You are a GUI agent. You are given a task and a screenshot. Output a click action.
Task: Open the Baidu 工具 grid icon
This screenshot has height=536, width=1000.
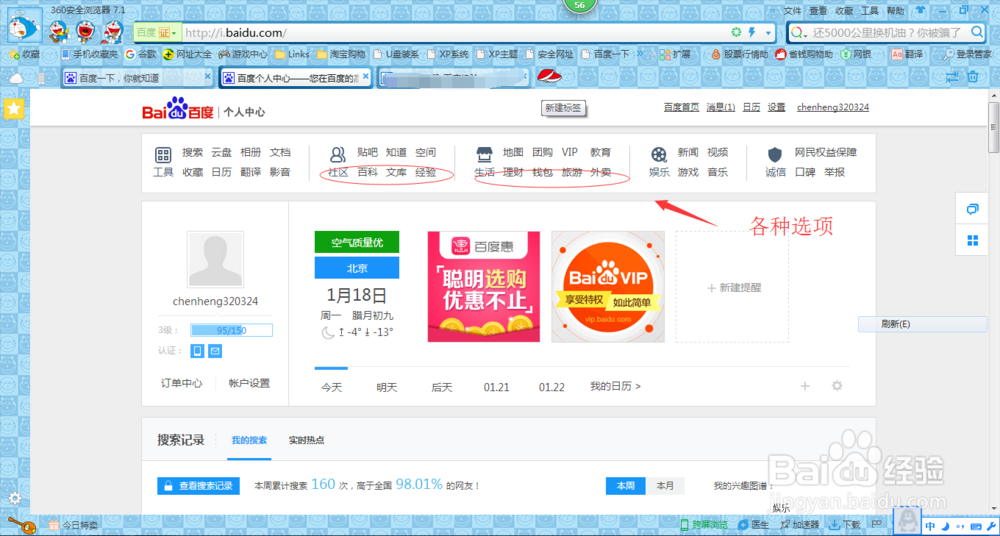[x=163, y=154]
